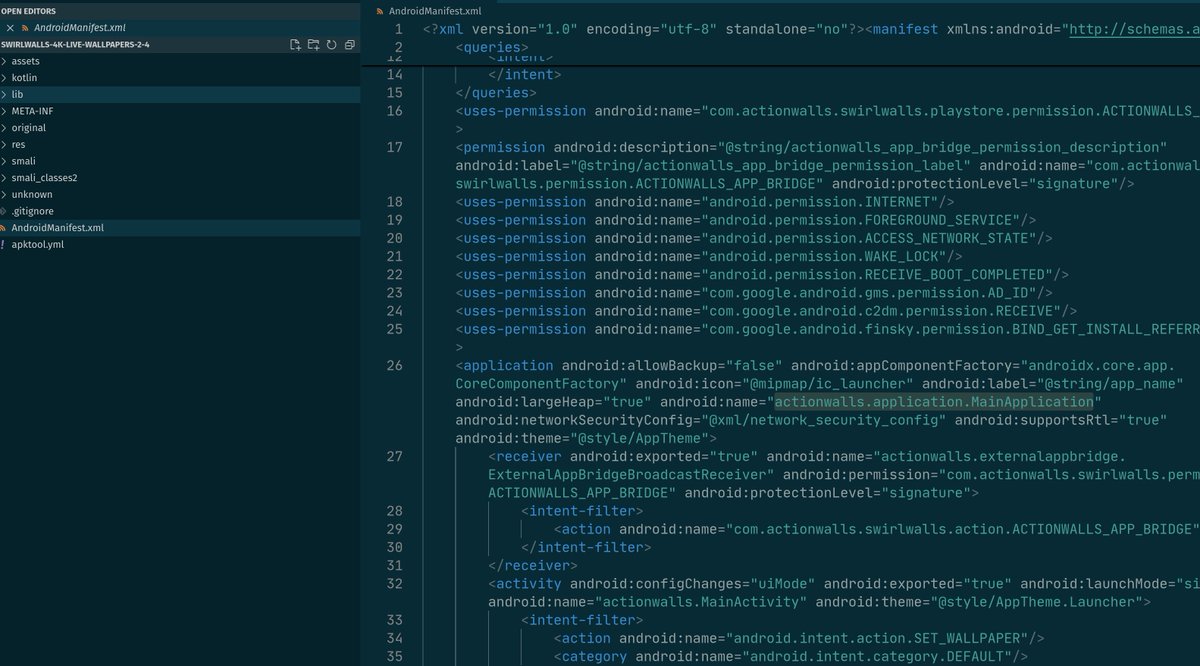Viewport: 1200px width, 666px height.
Task: Click line number 32 in the gutter
Action: click(x=394, y=584)
